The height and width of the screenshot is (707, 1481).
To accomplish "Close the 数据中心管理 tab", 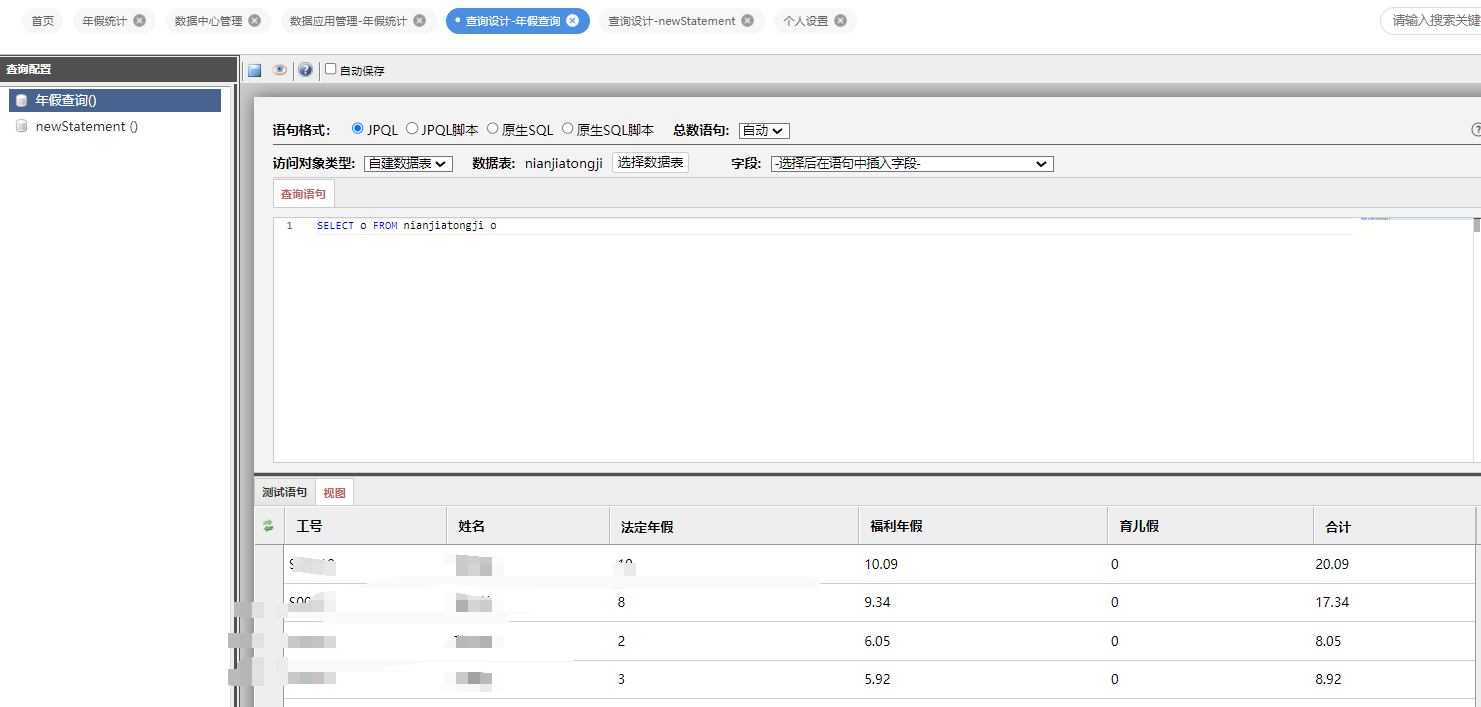I will click(x=254, y=21).
